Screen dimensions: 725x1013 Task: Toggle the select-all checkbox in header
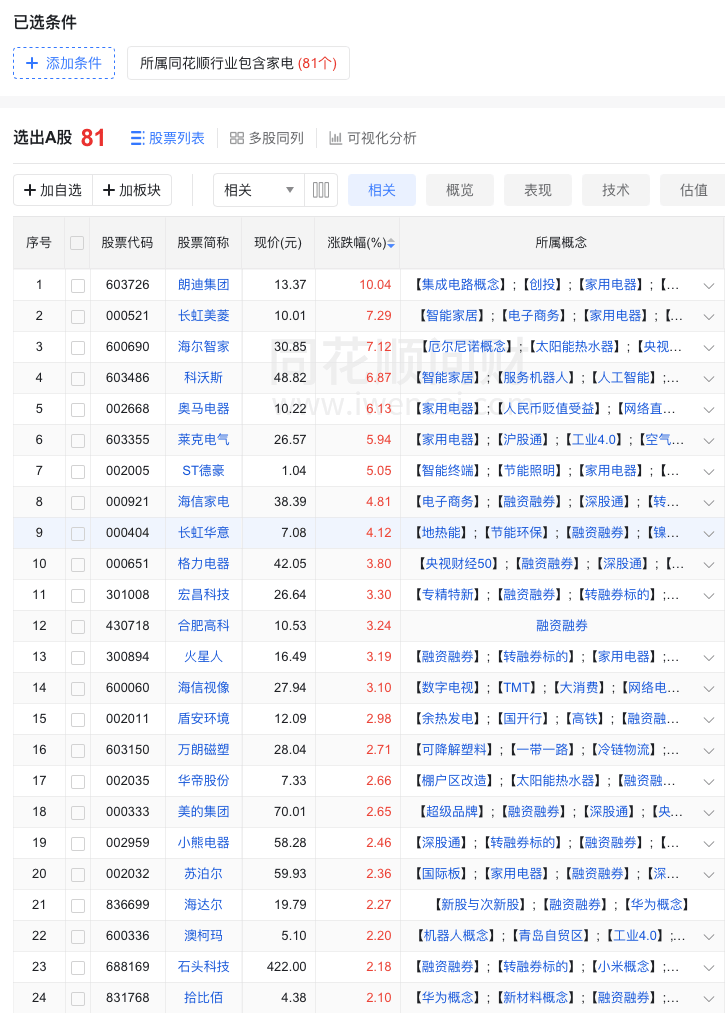pos(77,243)
